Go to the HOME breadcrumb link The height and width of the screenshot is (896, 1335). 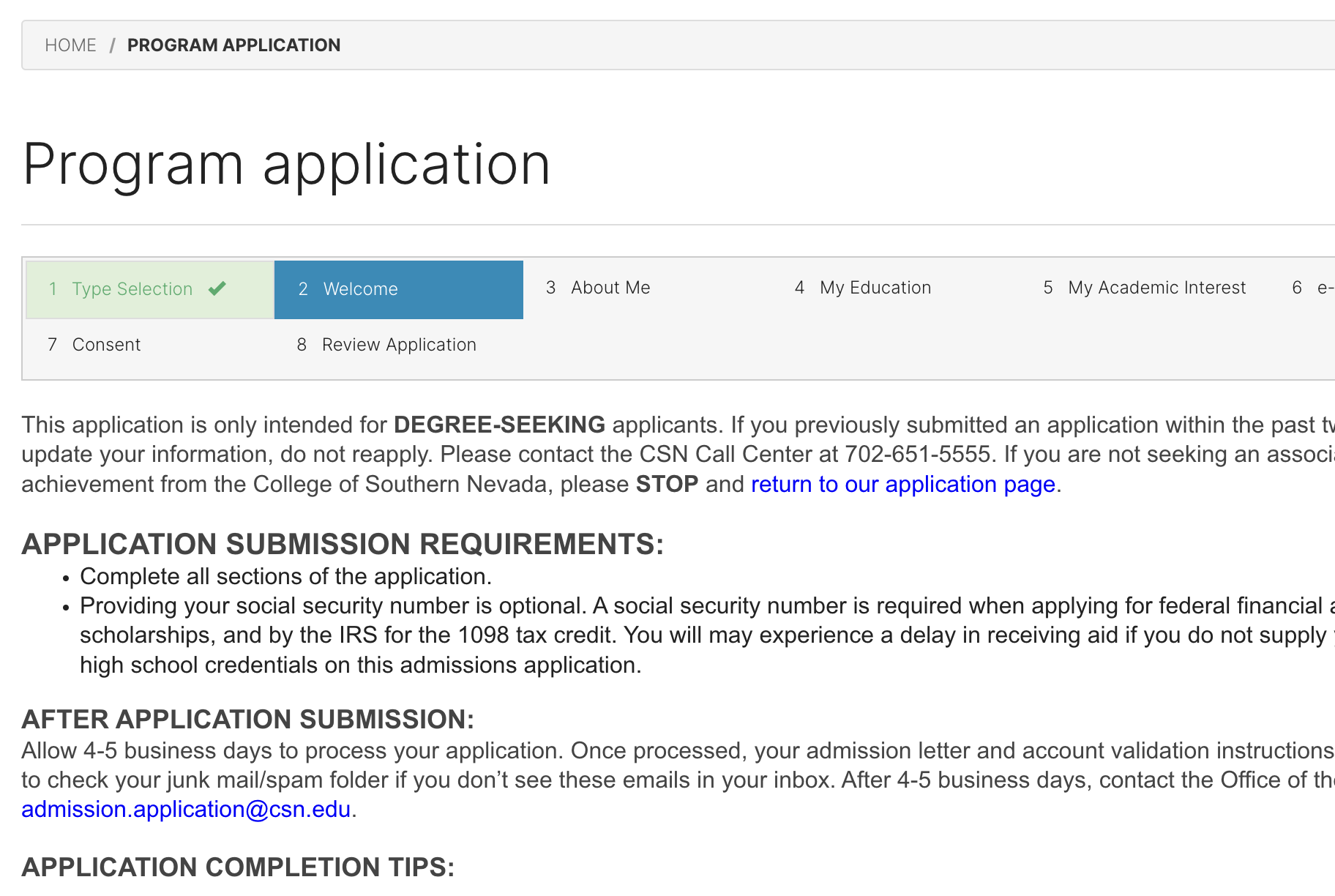pyautogui.click(x=70, y=45)
